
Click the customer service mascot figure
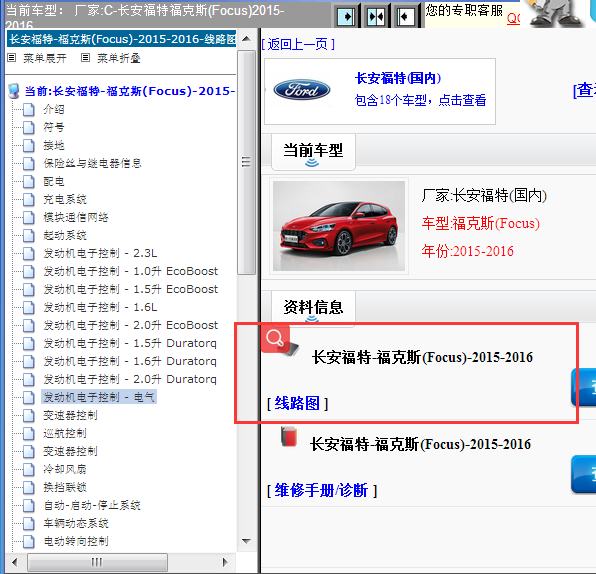coord(555,14)
